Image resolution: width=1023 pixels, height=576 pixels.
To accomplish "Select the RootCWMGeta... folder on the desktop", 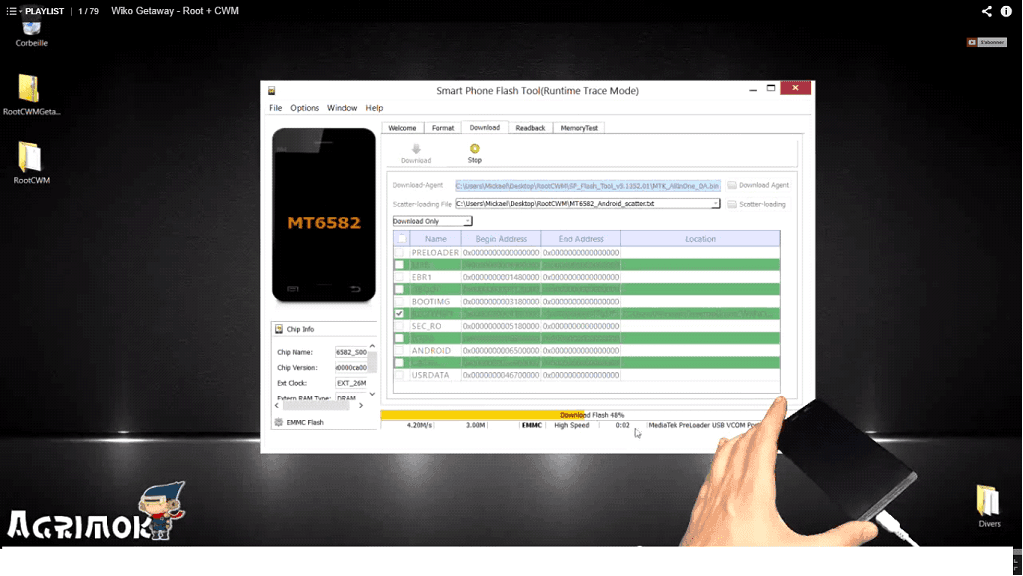I will point(30,95).
